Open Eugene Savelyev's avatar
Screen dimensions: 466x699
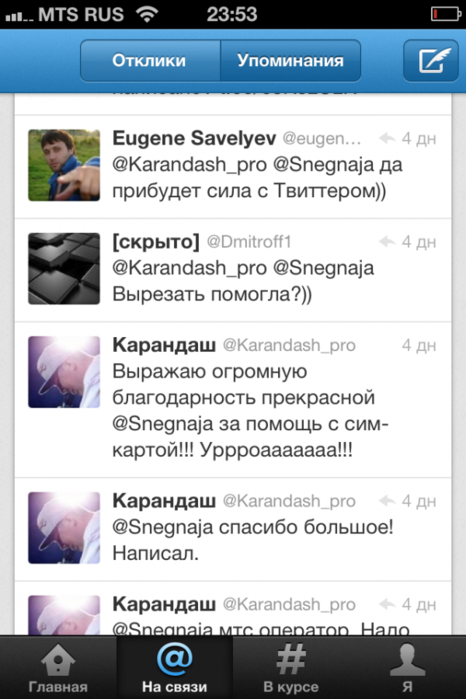[64, 165]
